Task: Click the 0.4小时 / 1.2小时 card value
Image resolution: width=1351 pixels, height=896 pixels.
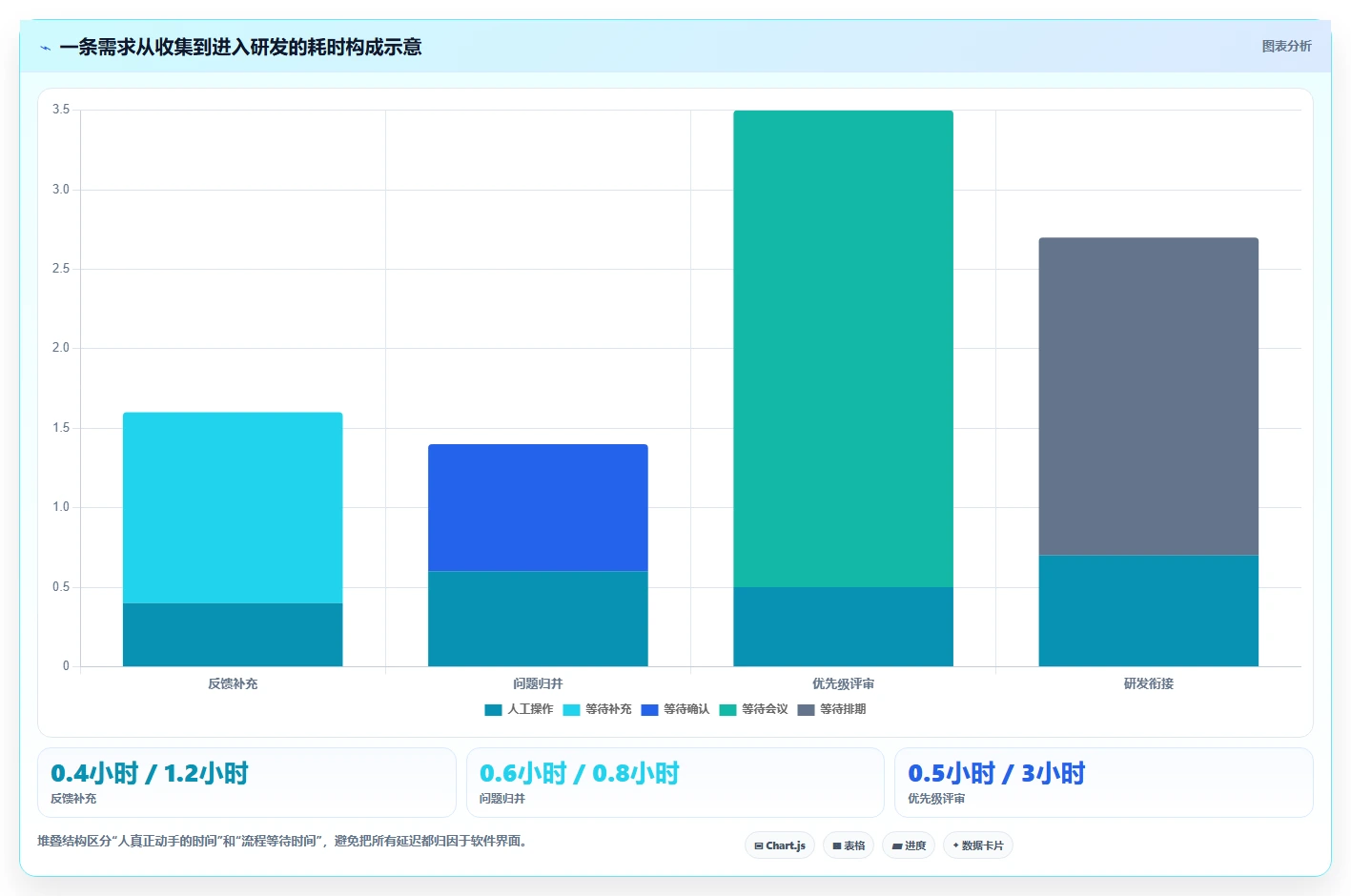Action: click(149, 773)
